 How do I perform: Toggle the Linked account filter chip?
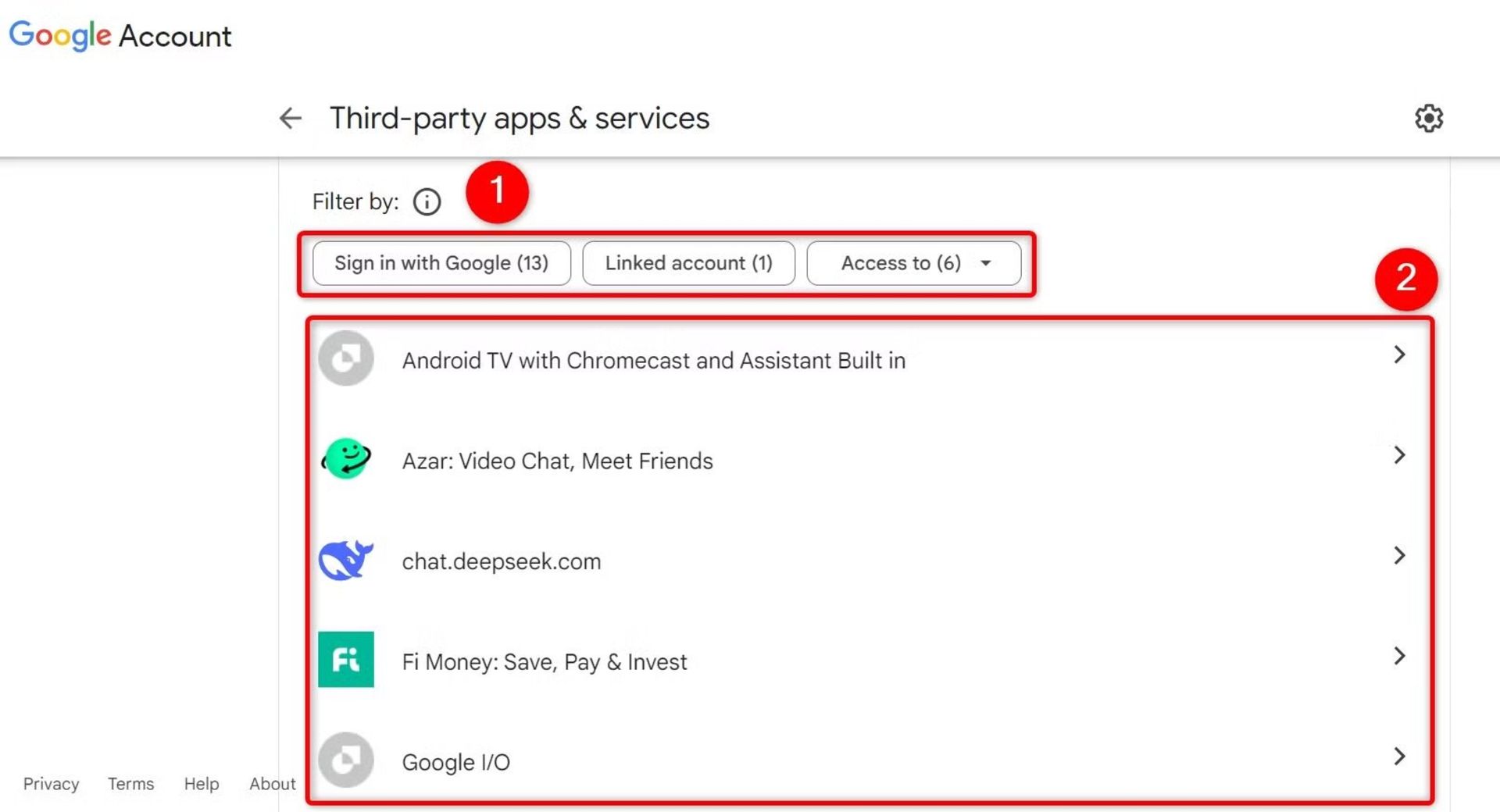[x=688, y=263]
